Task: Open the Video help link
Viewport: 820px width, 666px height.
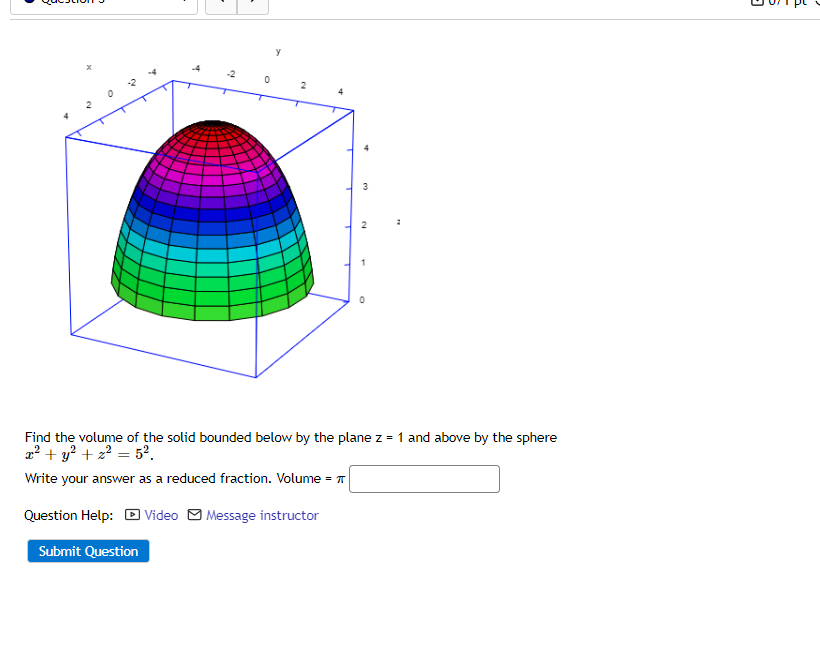Action: (161, 515)
